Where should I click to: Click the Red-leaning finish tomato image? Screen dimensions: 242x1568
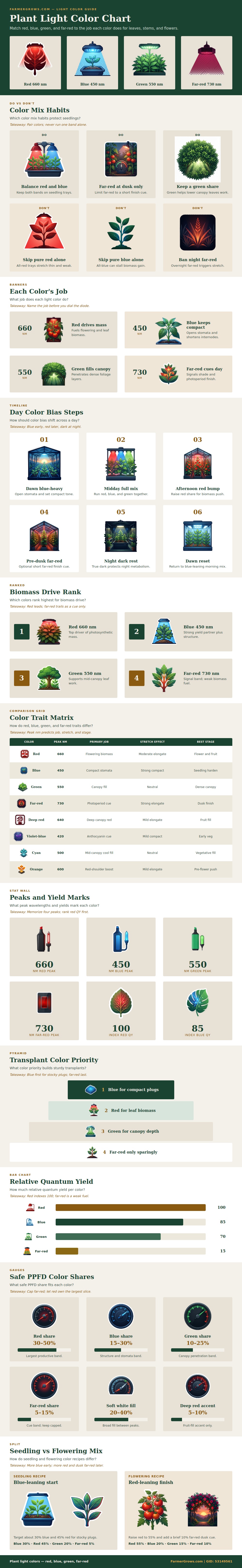coord(153,1510)
